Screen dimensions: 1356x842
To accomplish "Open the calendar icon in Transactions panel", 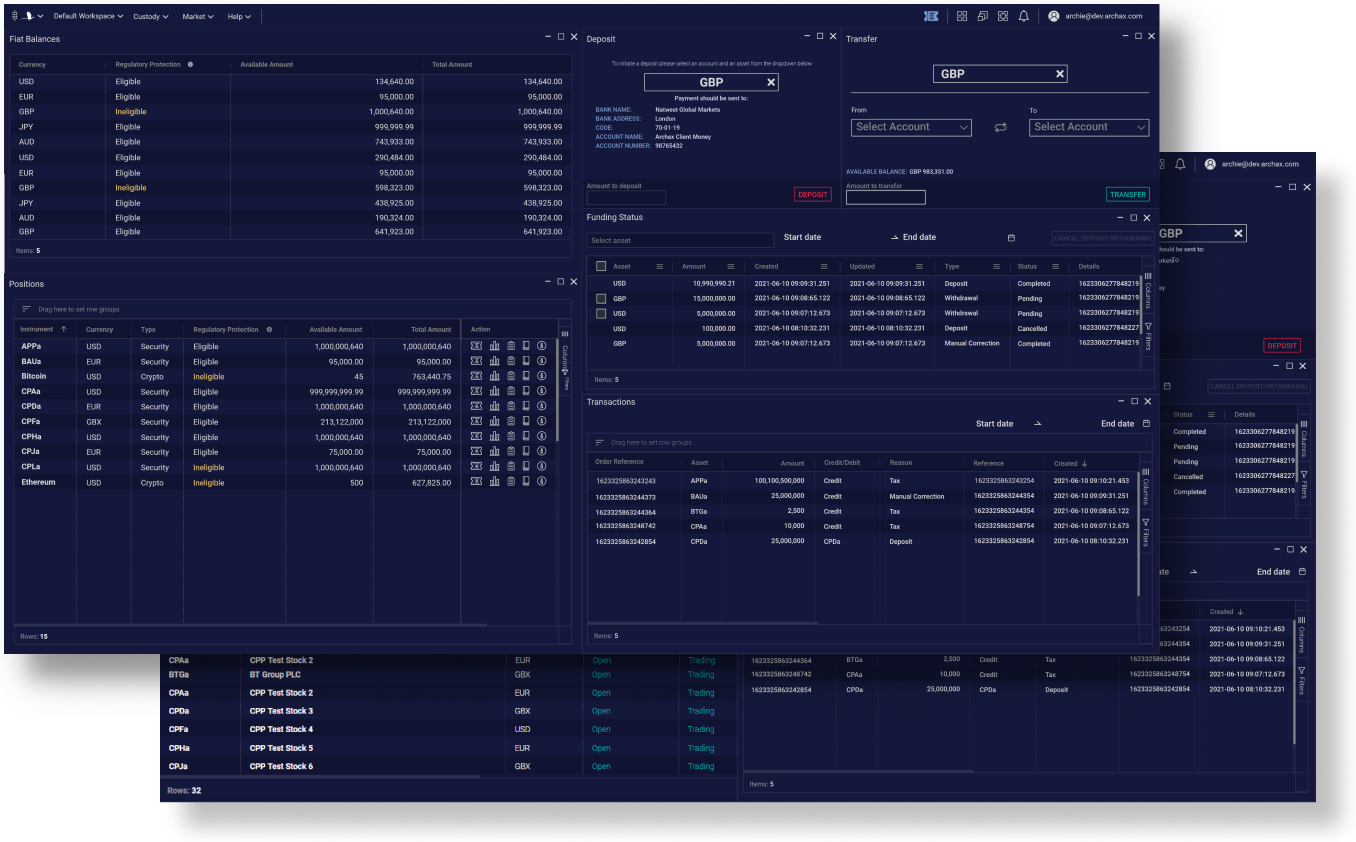I will (x=1146, y=424).
